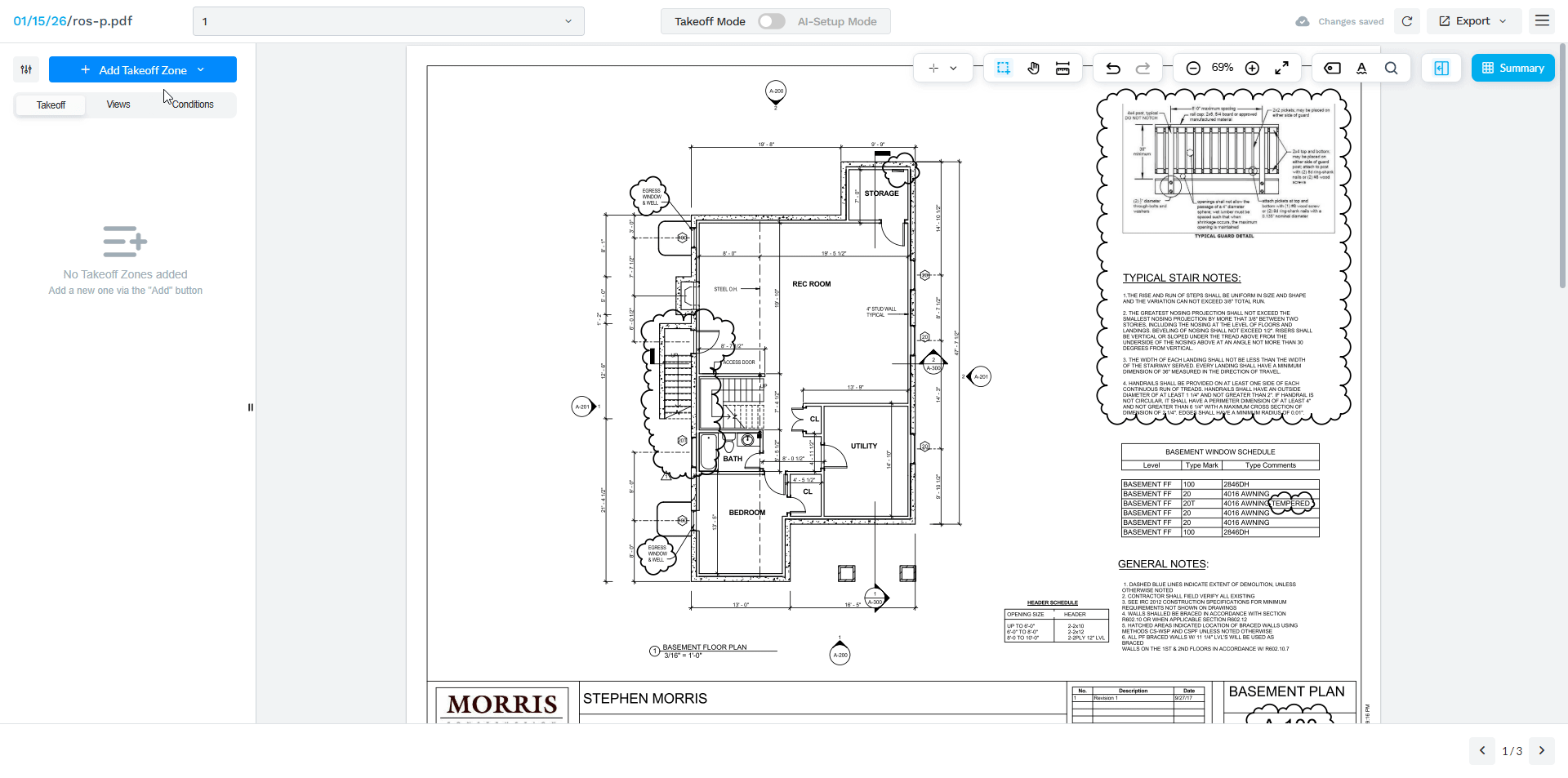Click Add Takeoff Zone button
Screen dimensions: 1568x778
point(142,70)
